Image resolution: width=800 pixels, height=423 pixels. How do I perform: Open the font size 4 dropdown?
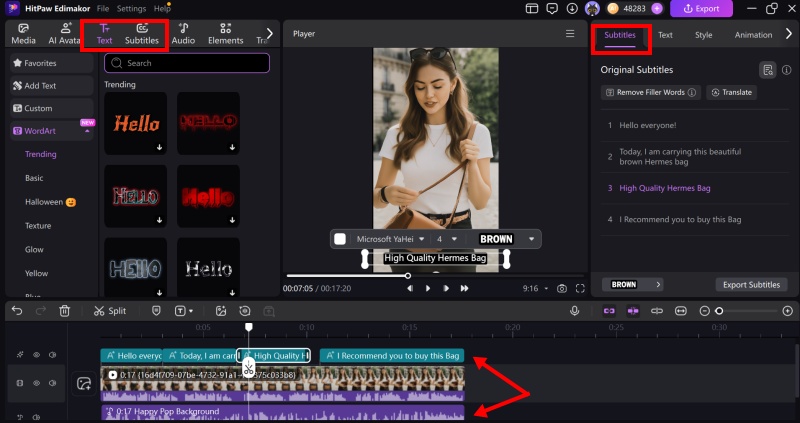point(446,239)
